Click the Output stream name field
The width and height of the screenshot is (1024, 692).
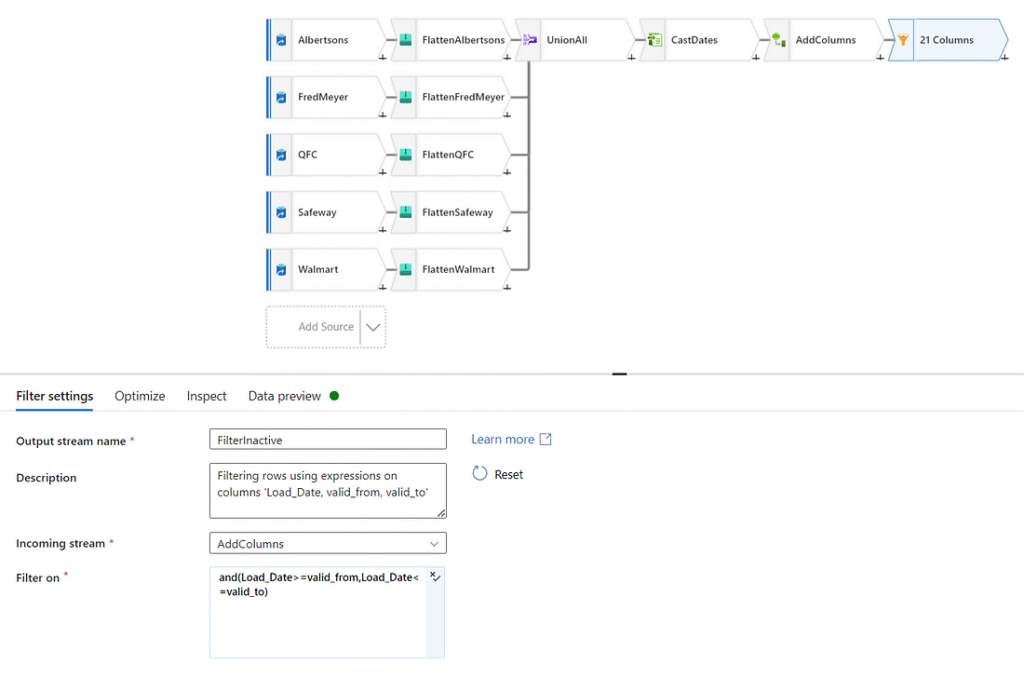coord(328,439)
